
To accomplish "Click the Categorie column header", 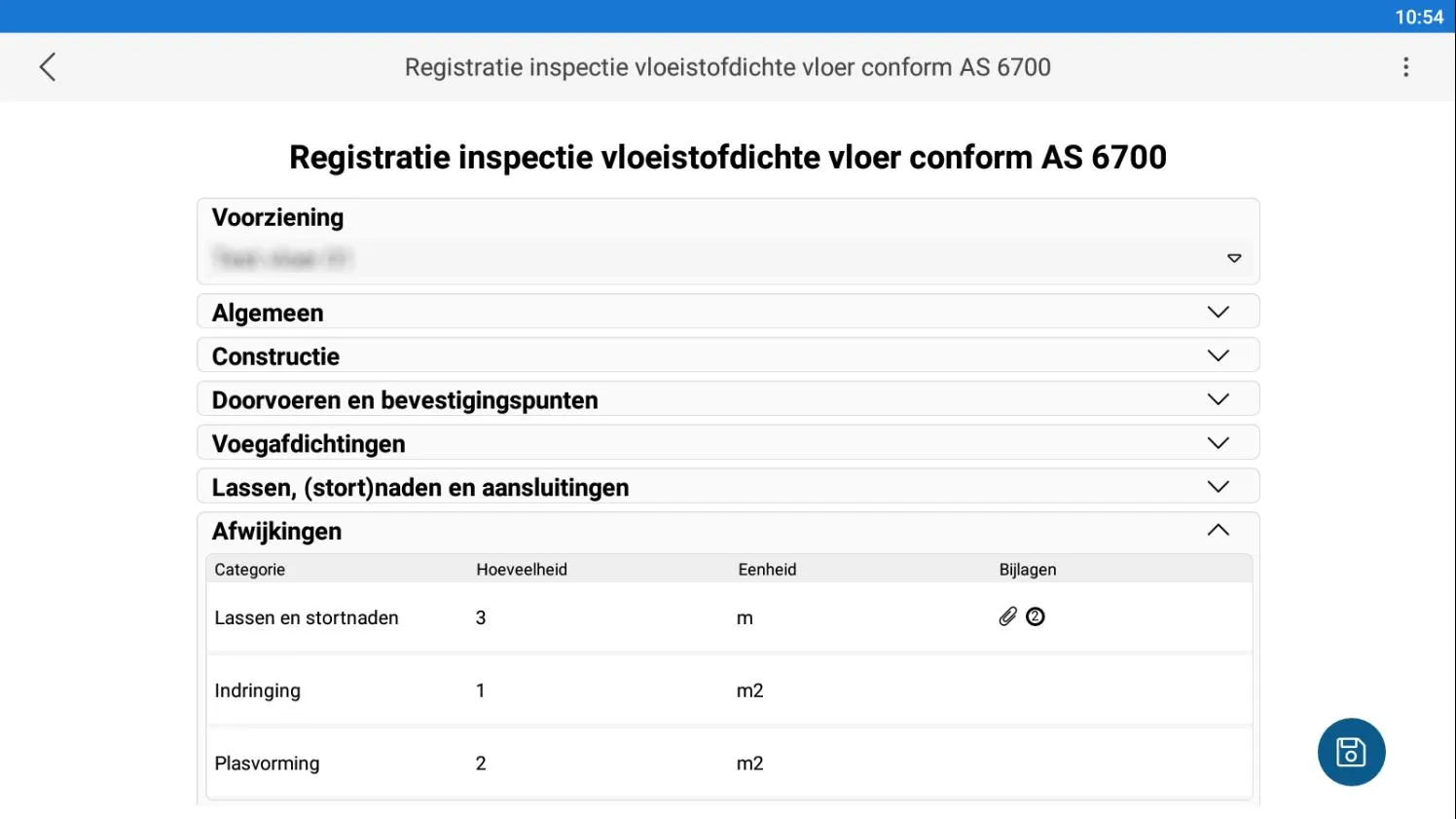I will (250, 570).
